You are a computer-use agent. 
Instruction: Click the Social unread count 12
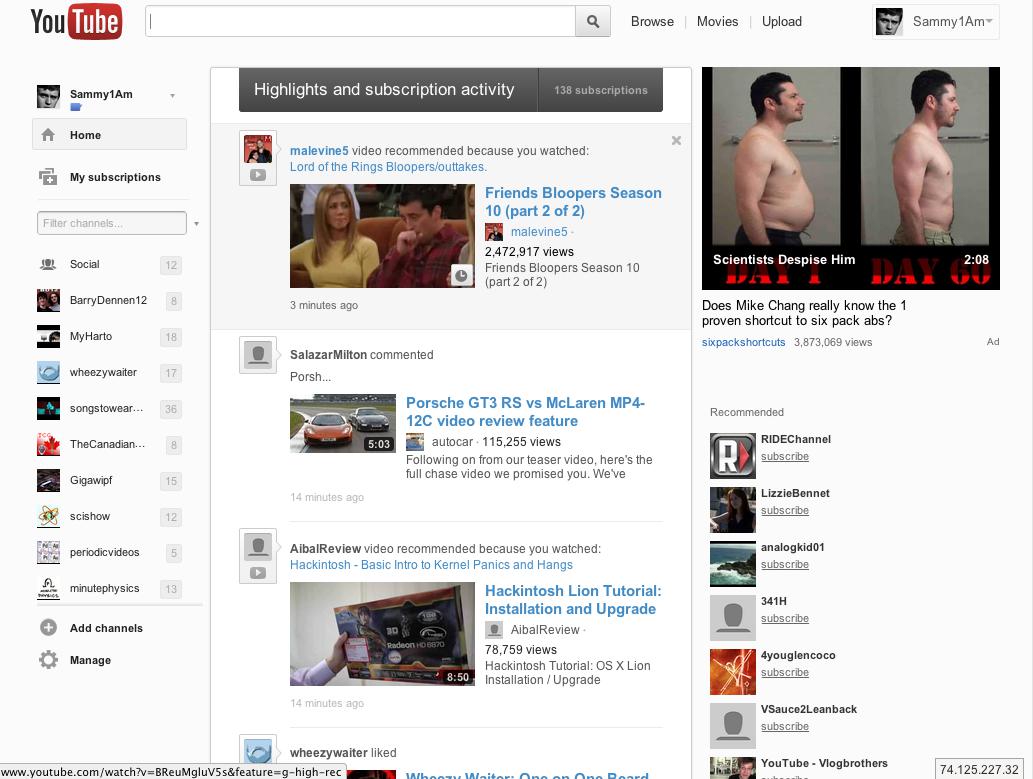tap(171, 265)
